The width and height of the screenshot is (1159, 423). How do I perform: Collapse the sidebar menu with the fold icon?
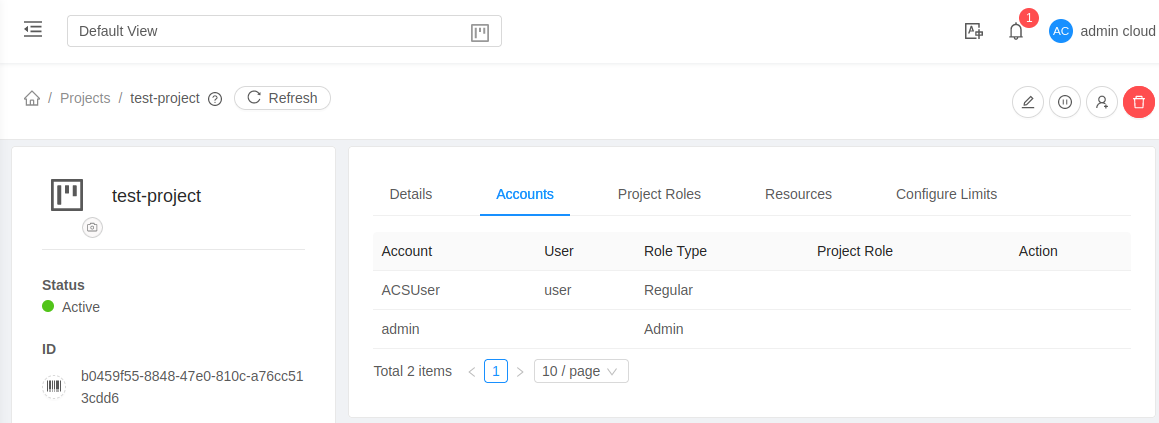coord(33,30)
